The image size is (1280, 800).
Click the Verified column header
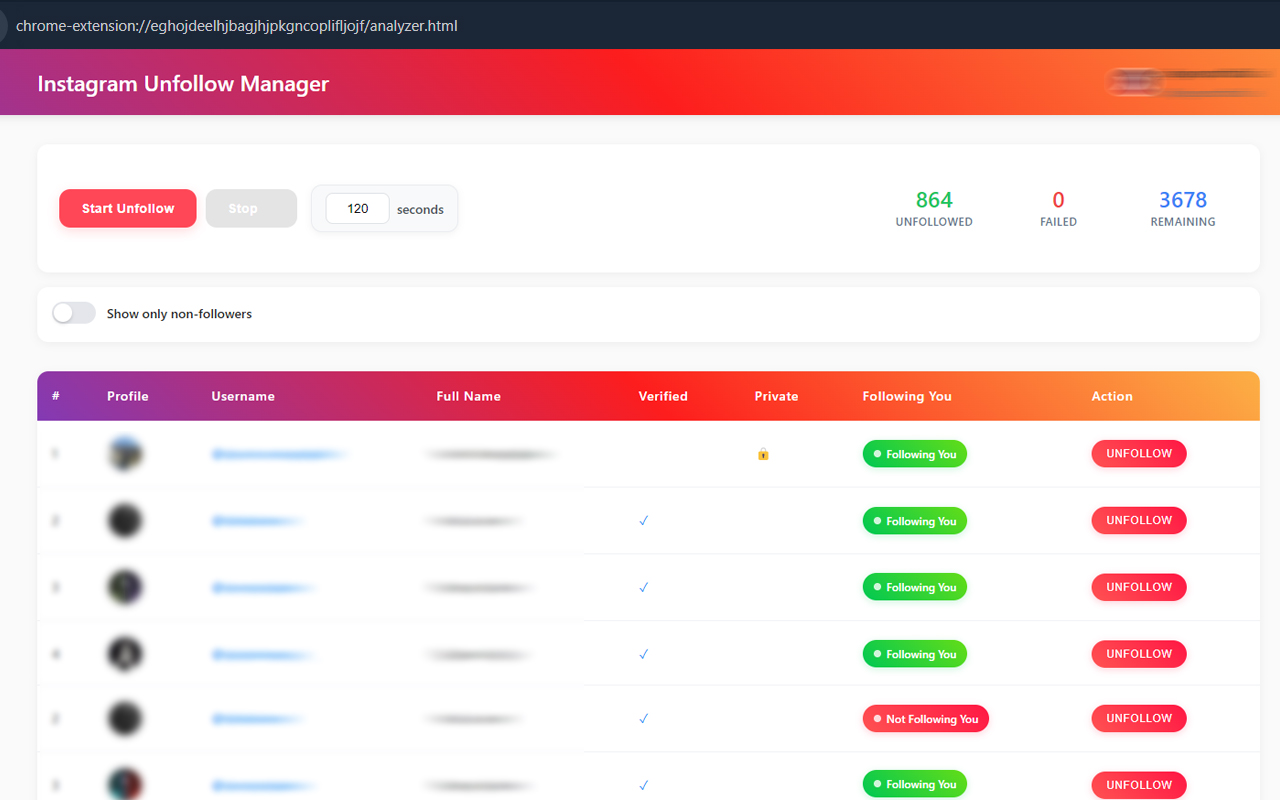click(663, 396)
